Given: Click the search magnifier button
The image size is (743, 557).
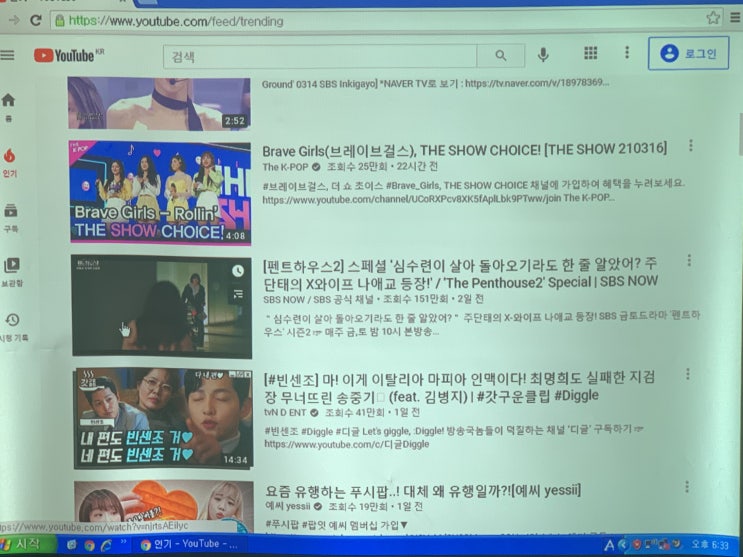Looking at the screenshot, I should click(x=501, y=56).
